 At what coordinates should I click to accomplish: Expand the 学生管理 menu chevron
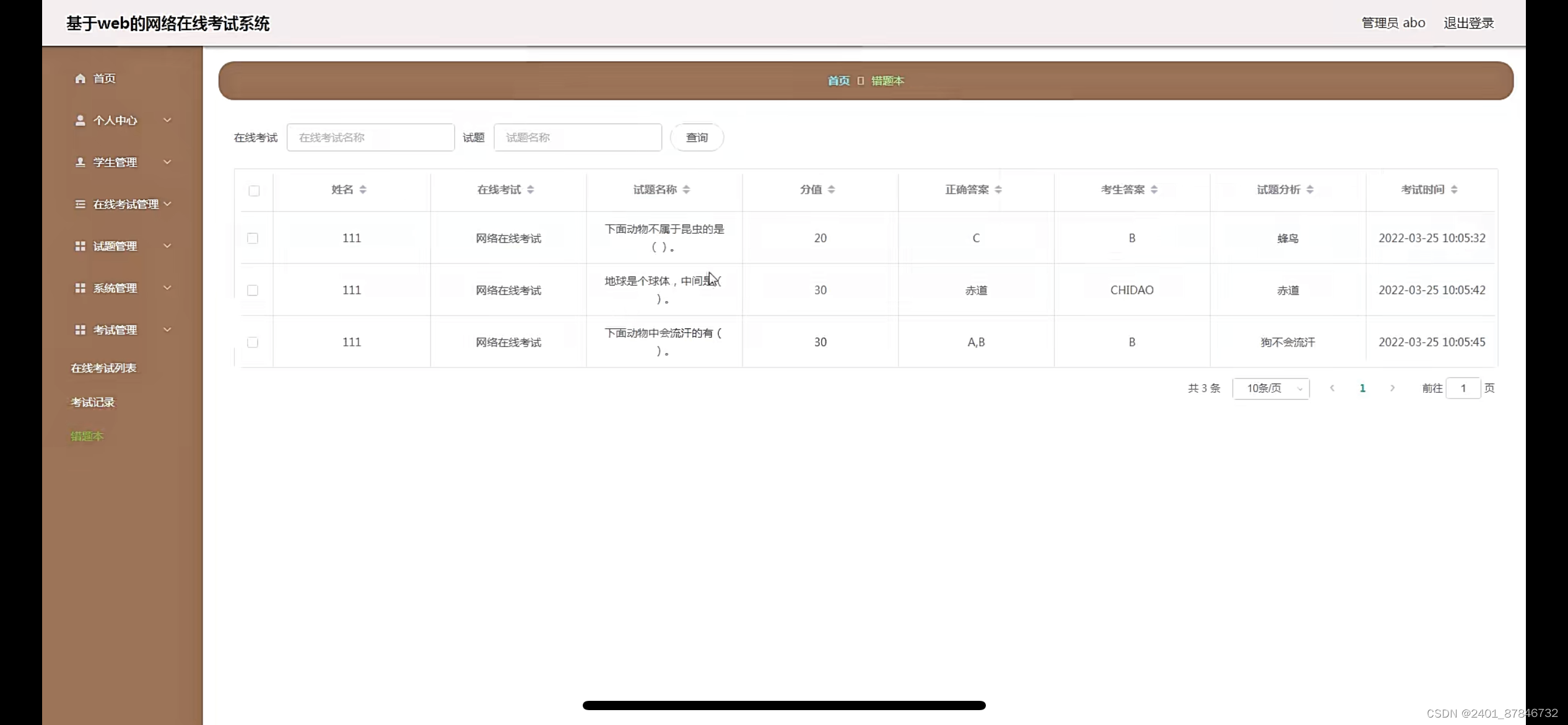click(167, 162)
